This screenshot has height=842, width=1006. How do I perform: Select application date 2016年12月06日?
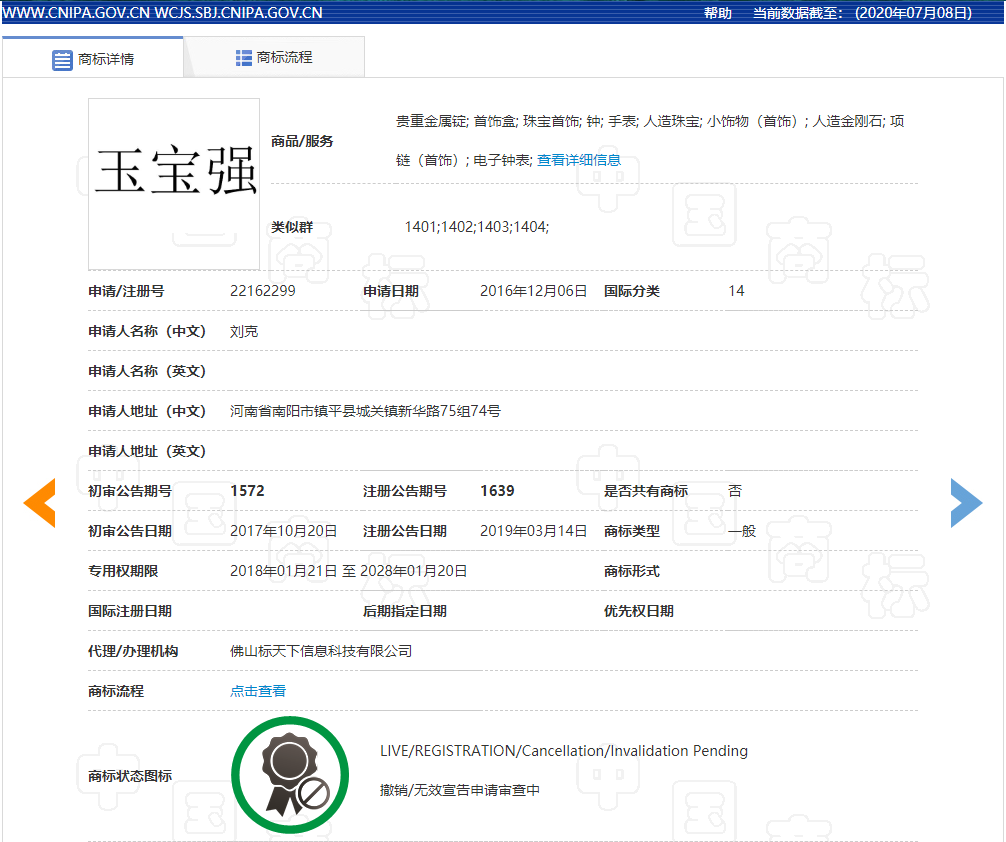pyautogui.click(x=533, y=291)
